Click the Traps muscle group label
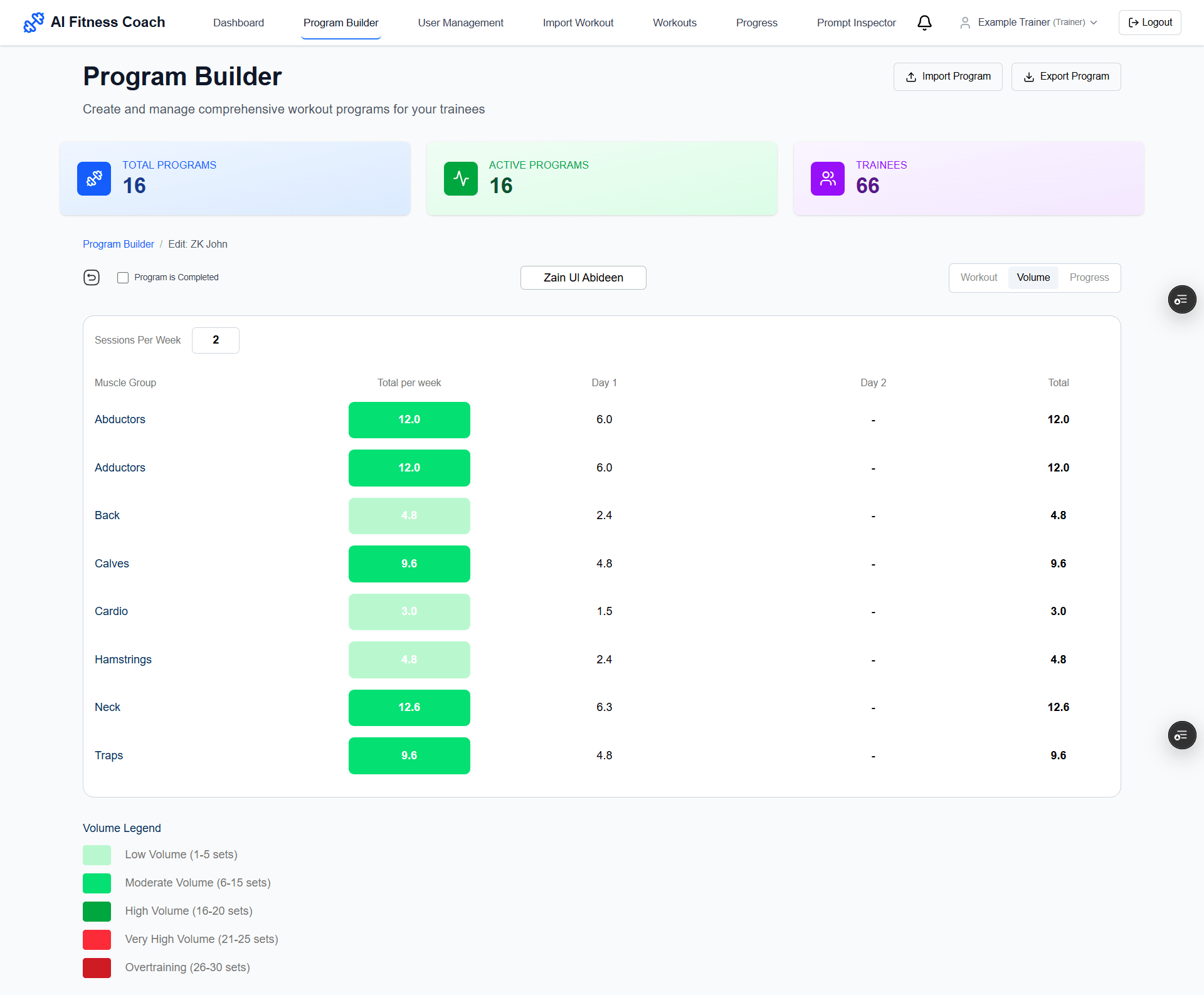Viewport: 1204px width, 995px height. [108, 755]
